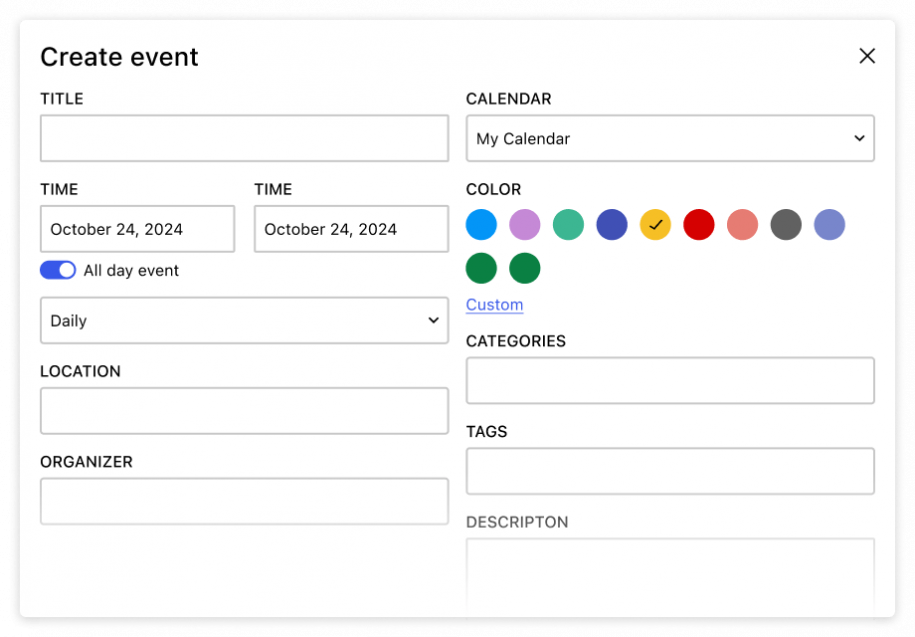
Task: Click into the Organizer field
Action: [x=244, y=501]
